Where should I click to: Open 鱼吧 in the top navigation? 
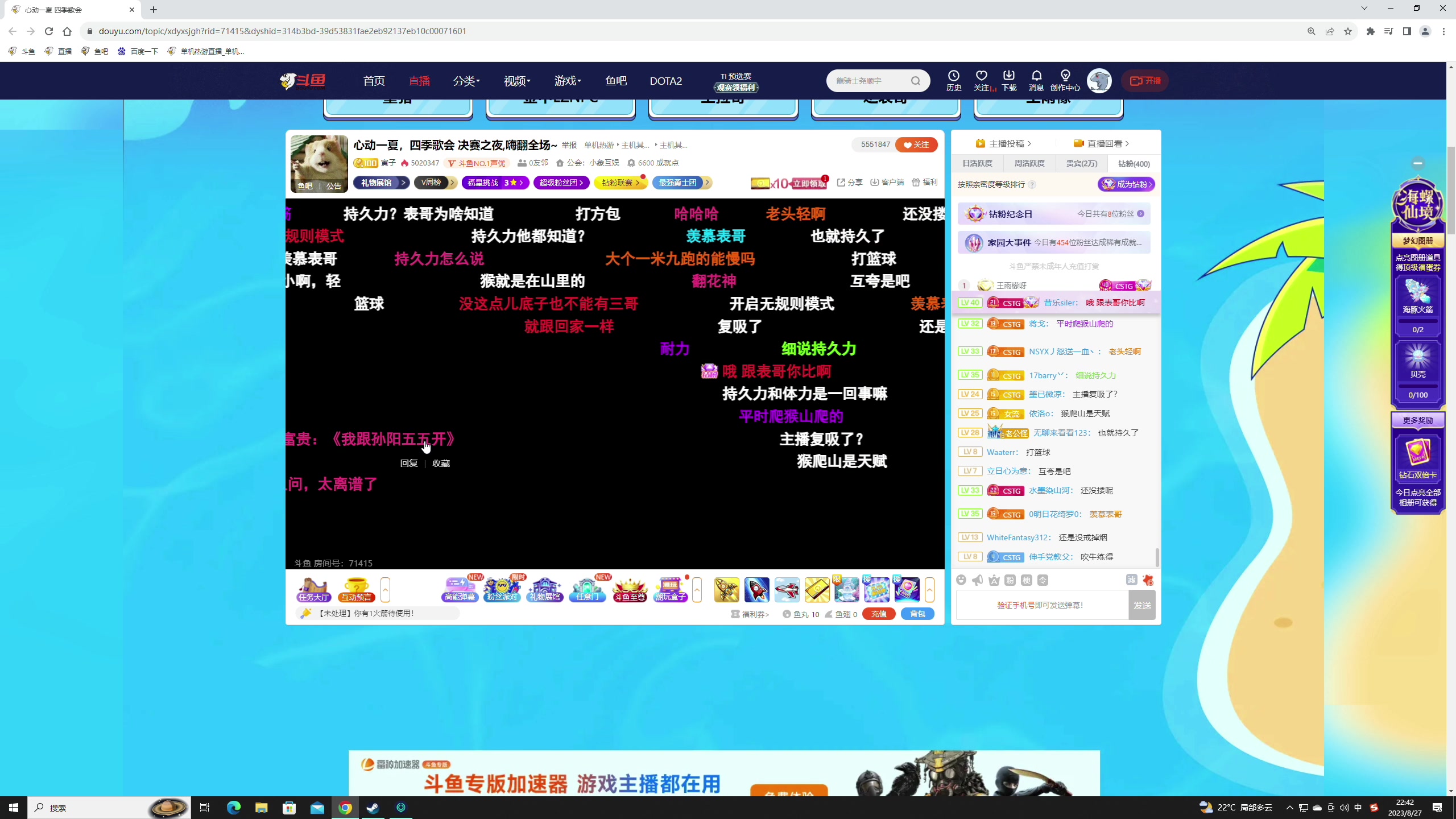(616, 81)
